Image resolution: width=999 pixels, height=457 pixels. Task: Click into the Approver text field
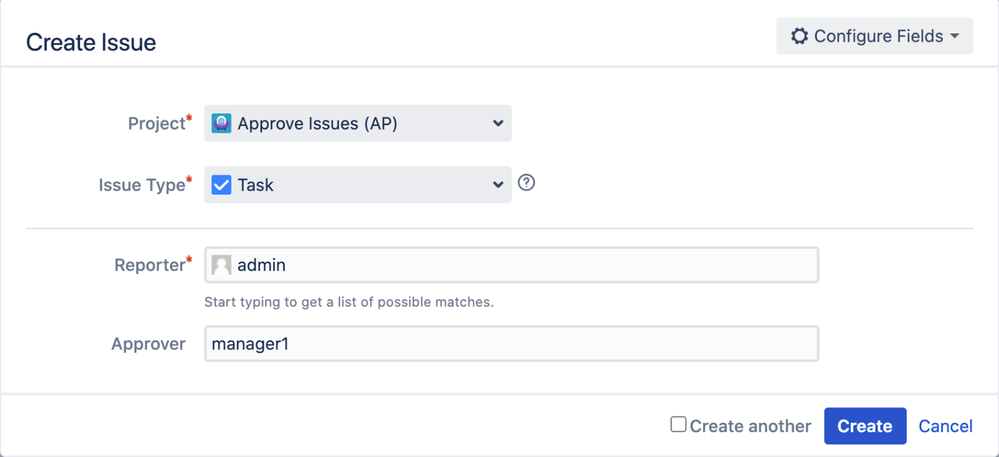point(511,344)
